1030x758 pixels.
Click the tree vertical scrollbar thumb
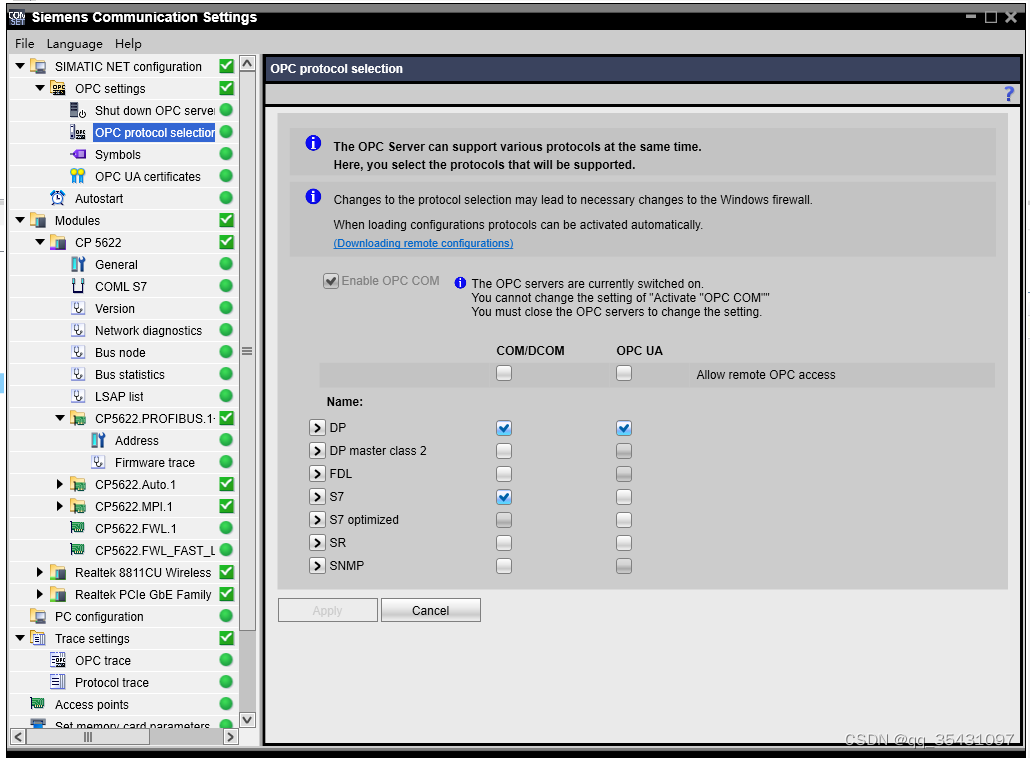(x=247, y=351)
